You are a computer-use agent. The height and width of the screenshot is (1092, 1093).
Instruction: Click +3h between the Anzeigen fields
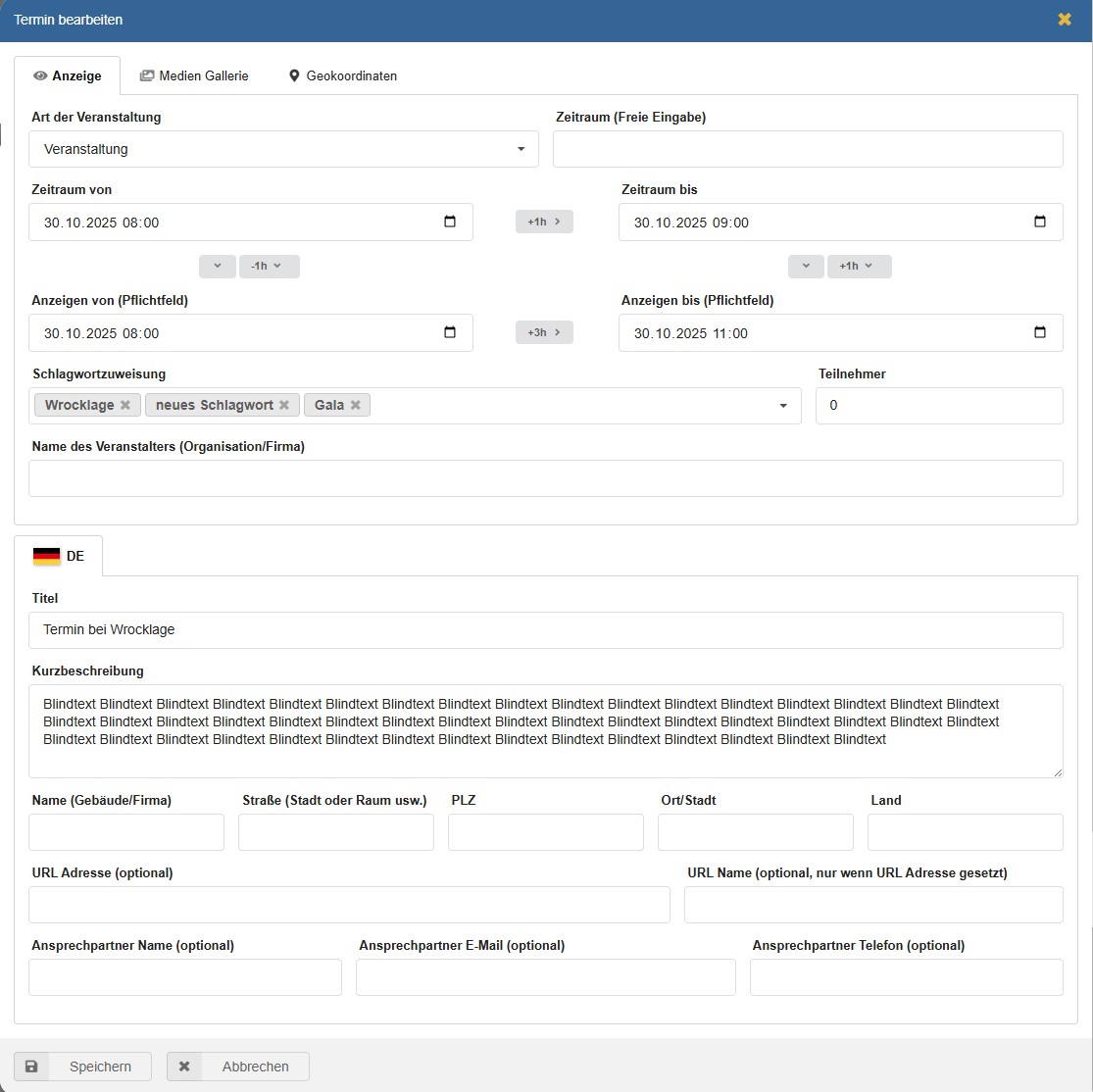click(544, 332)
